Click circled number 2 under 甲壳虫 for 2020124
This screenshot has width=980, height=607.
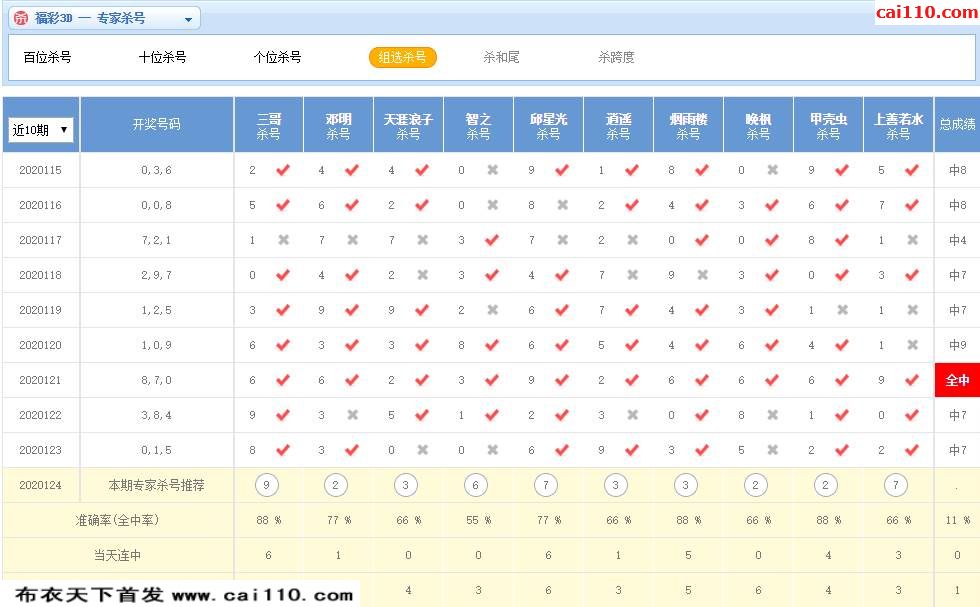pos(826,485)
